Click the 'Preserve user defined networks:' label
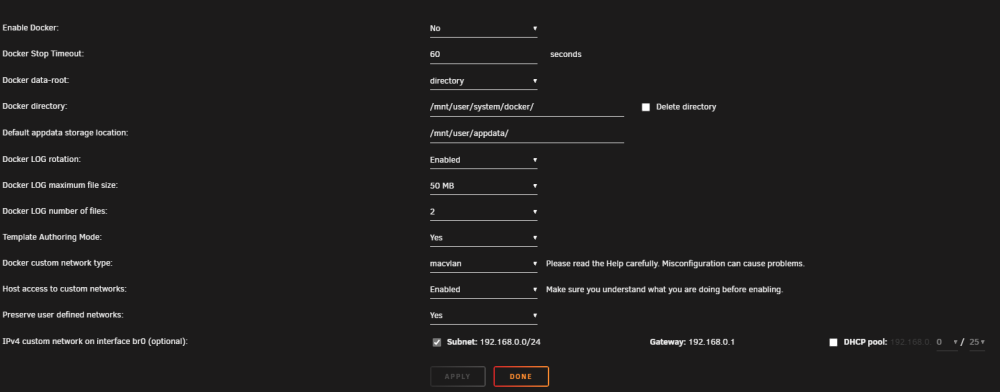 click(63, 315)
